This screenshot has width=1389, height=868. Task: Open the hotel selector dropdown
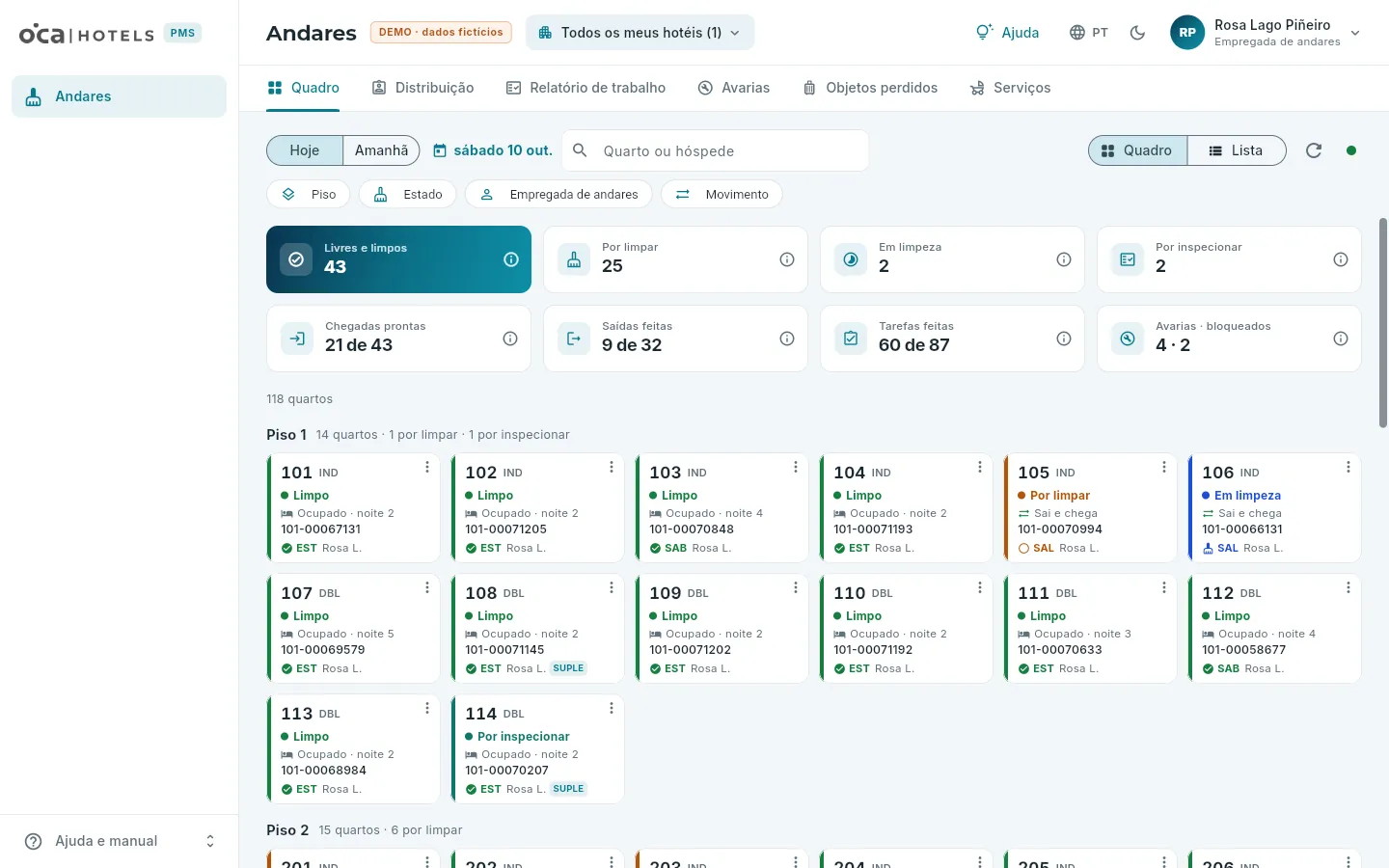640,33
